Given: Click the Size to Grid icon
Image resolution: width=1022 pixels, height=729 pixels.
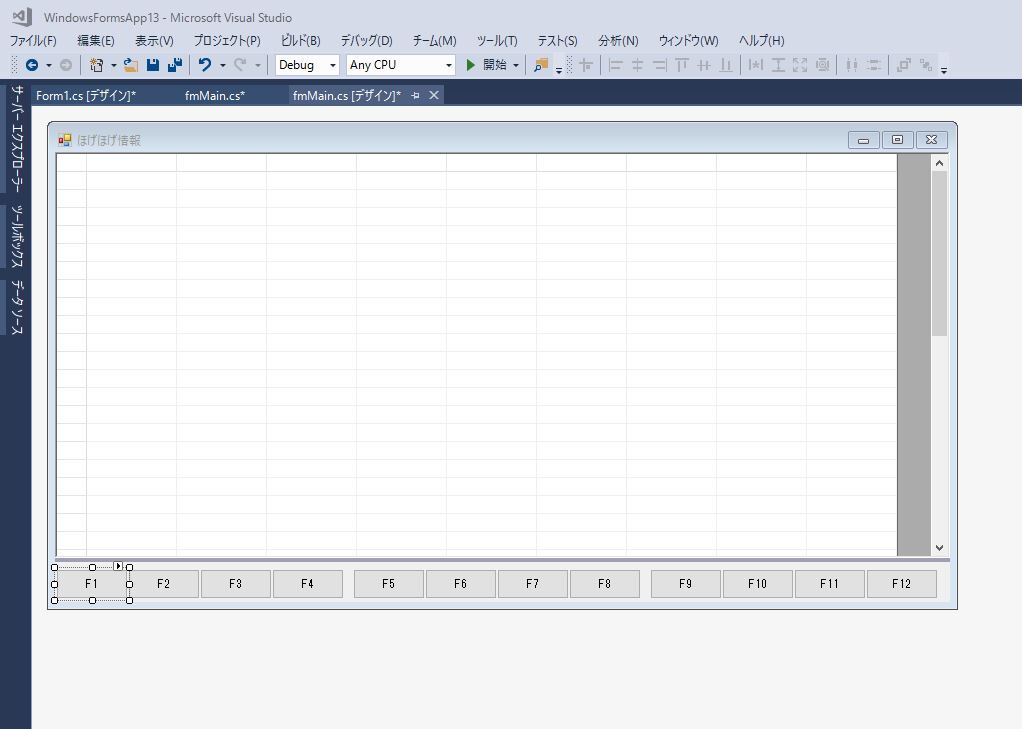Looking at the screenshot, I should coord(823,65).
